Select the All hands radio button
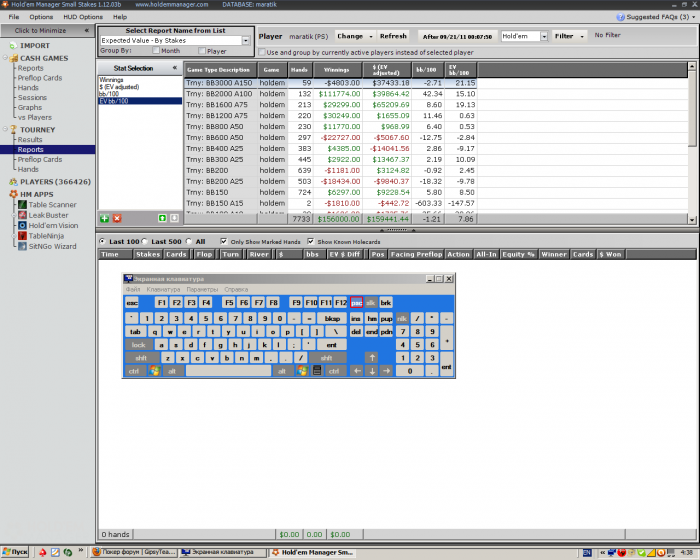Image resolution: width=700 pixels, height=560 pixels. pos(189,241)
